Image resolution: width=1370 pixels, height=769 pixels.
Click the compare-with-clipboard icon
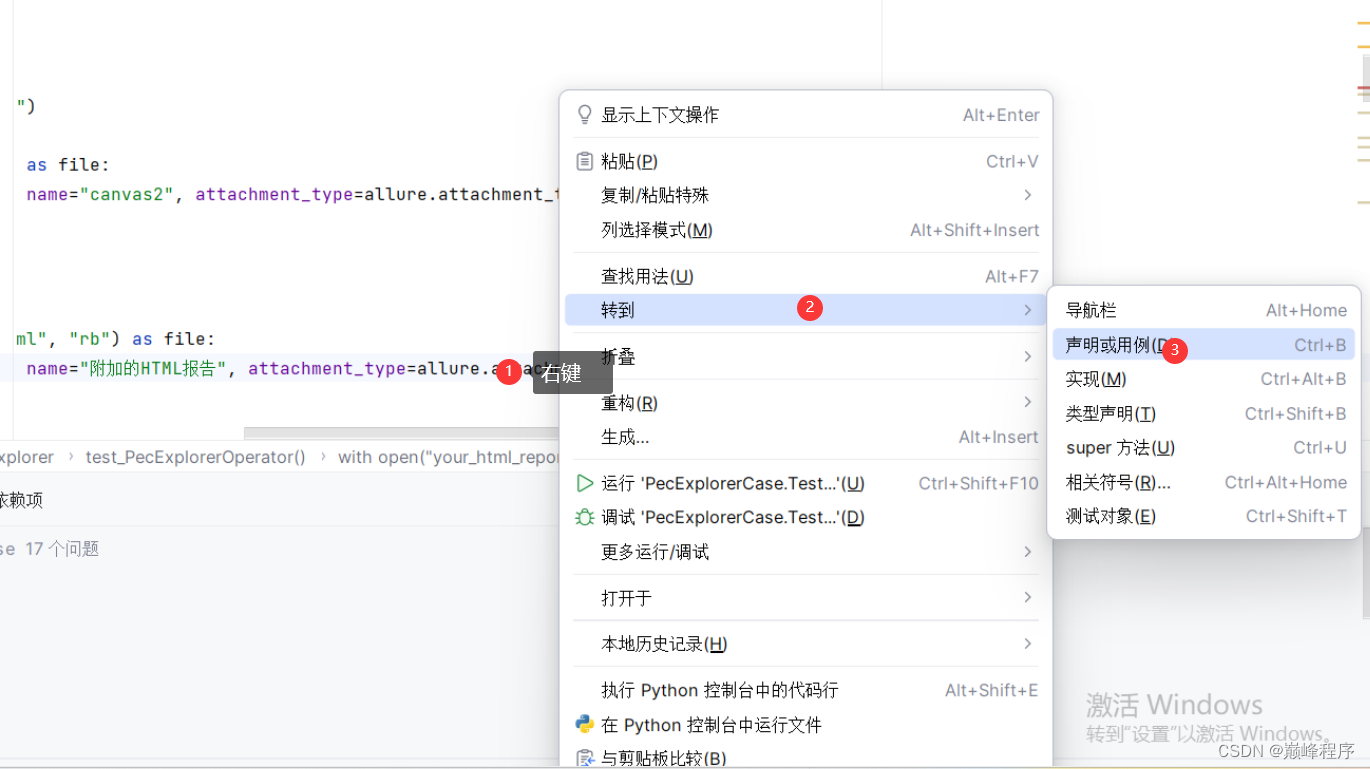click(585, 758)
